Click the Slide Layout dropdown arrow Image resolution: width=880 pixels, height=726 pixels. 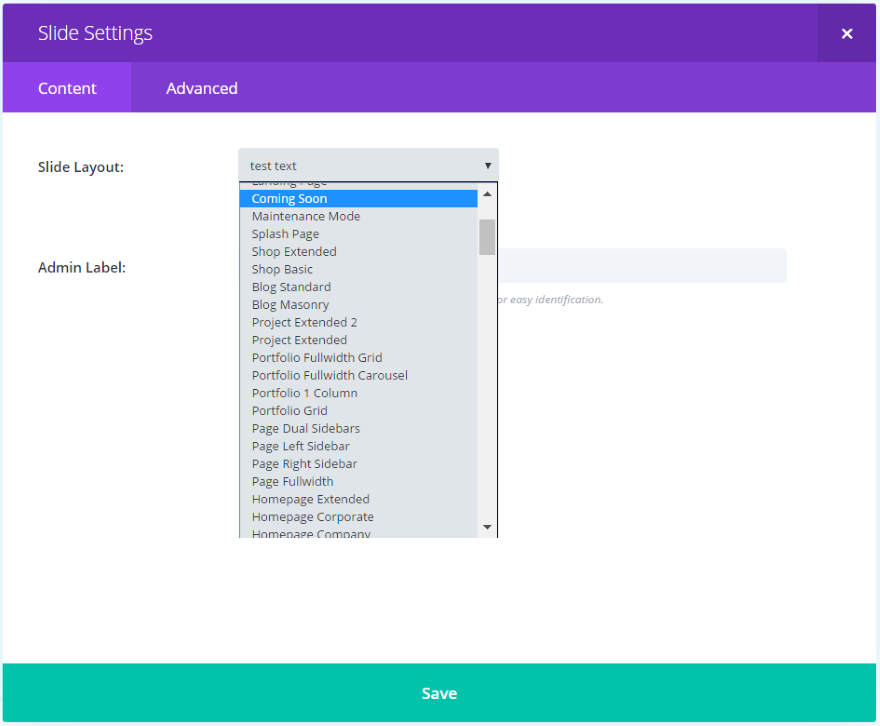click(x=488, y=166)
